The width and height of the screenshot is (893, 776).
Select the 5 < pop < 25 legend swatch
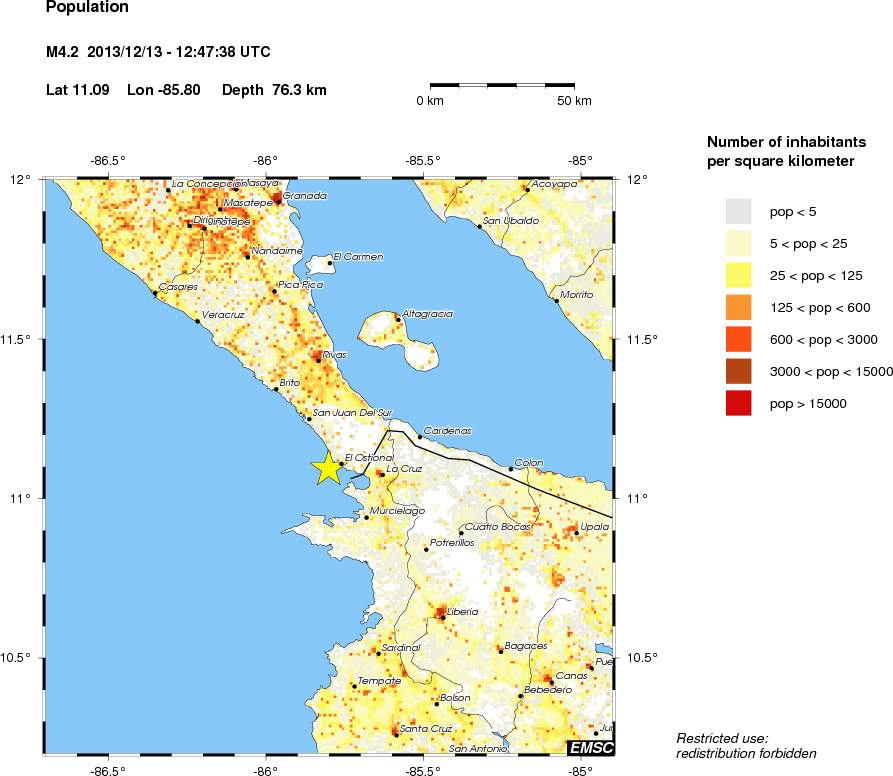(x=738, y=244)
